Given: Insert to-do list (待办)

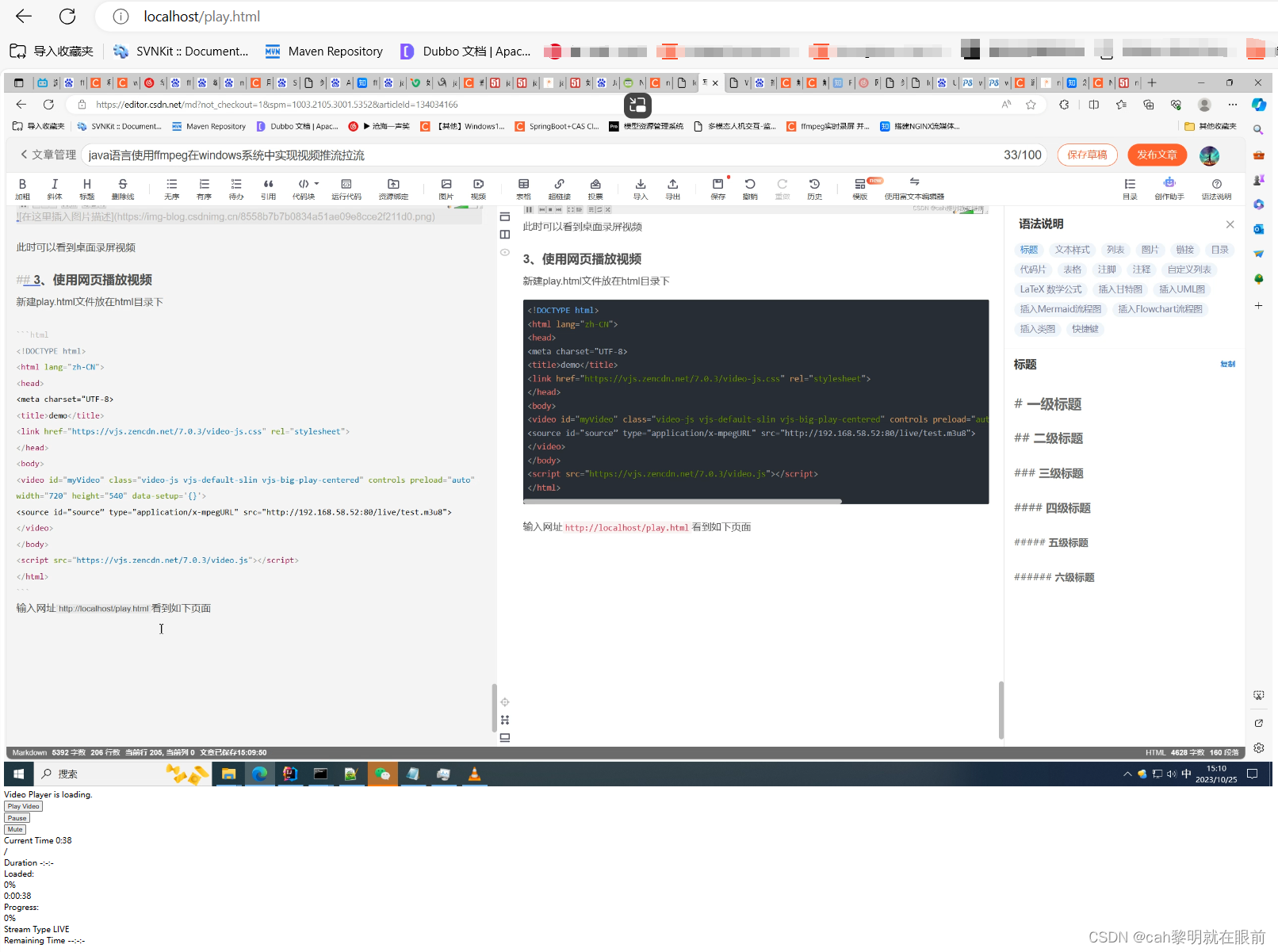Looking at the screenshot, I should (236, 189).
